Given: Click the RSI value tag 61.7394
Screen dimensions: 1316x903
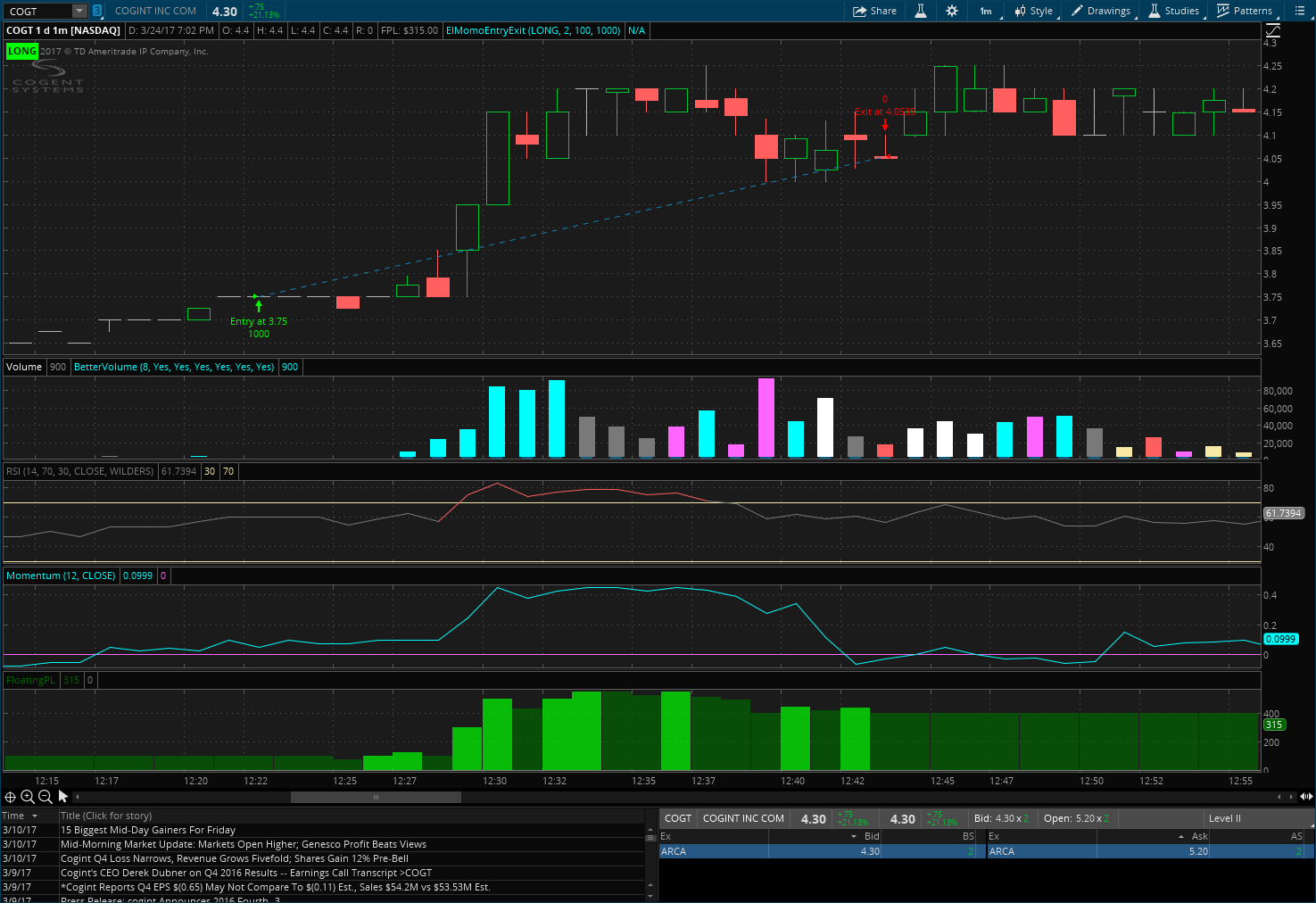Looking at the screenshot, I should pos(1284,513).
